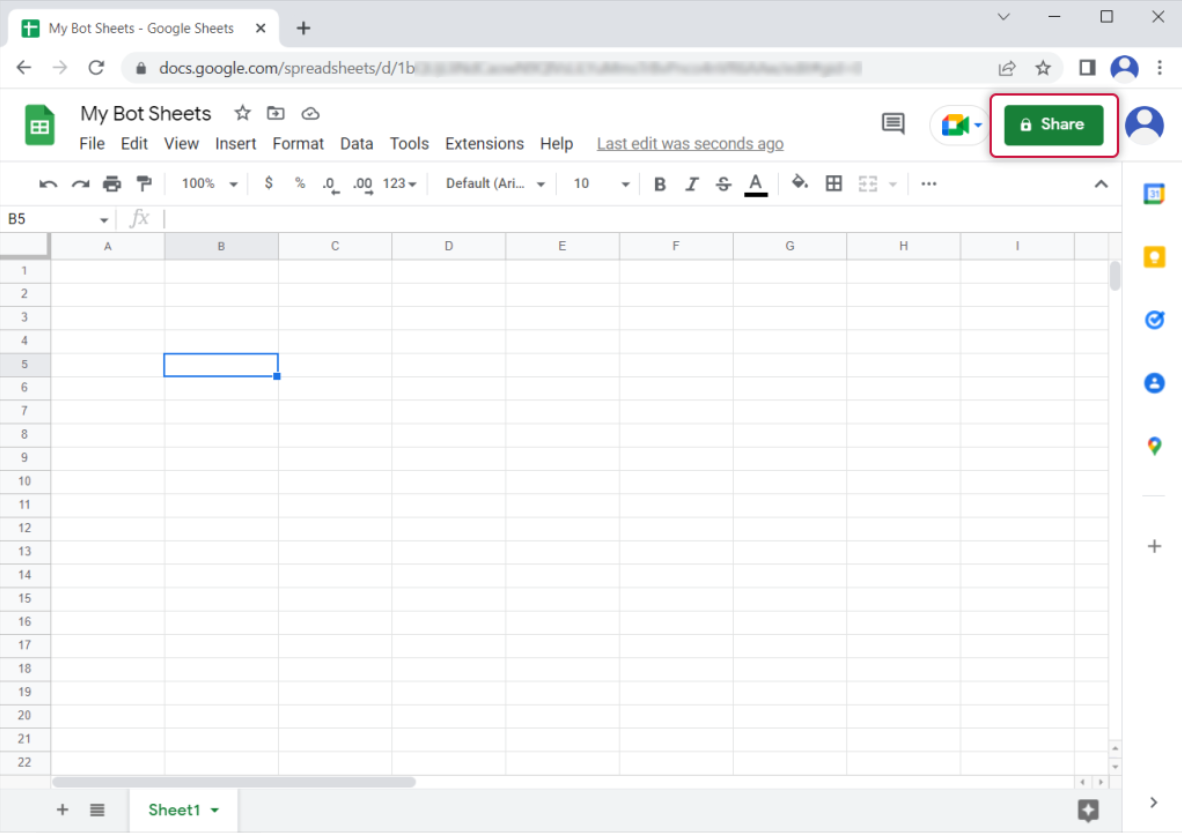This screenshot has width=1182, height=833.
Task: Star the My Bot Sheets document
Action: point(242,113)
